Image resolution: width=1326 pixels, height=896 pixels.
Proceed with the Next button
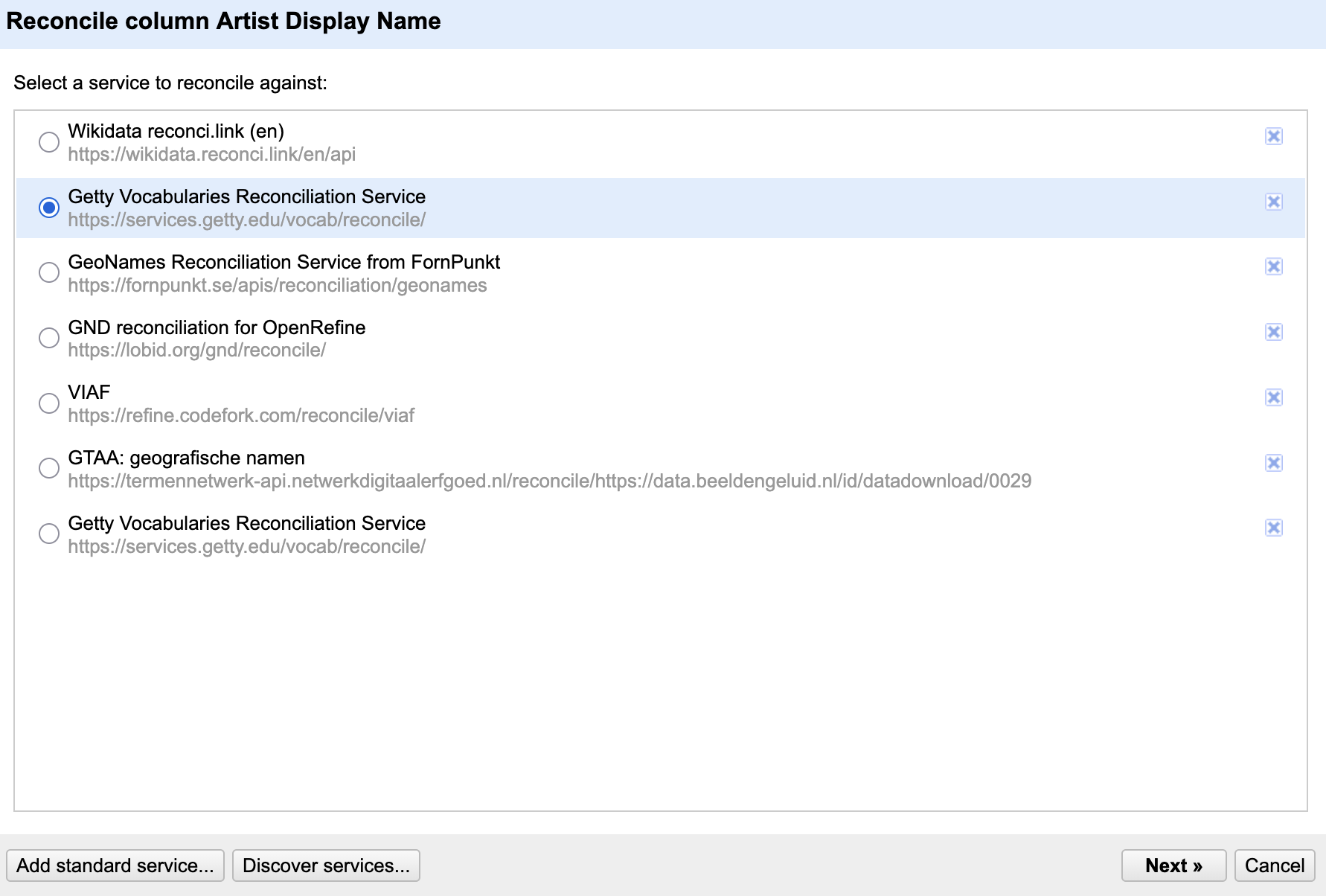click(1173, 865)
